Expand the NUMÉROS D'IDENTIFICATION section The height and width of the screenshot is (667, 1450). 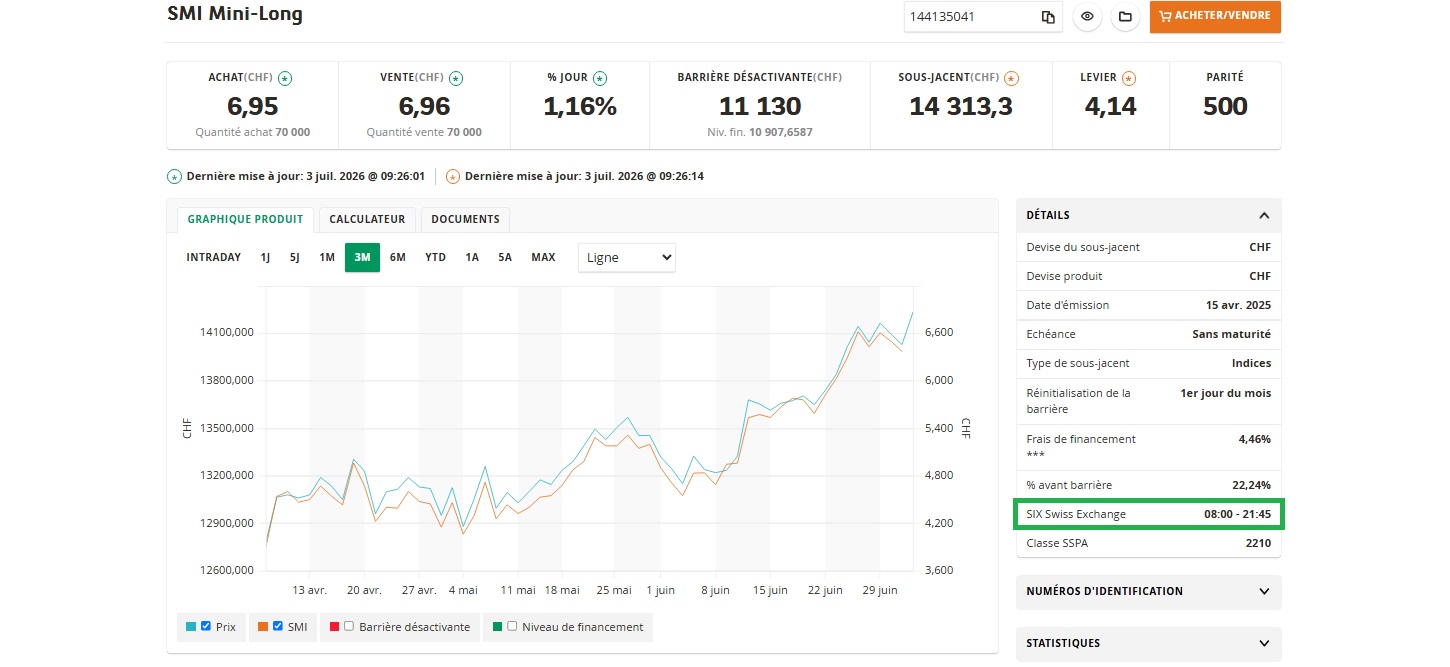point(1148,591)
